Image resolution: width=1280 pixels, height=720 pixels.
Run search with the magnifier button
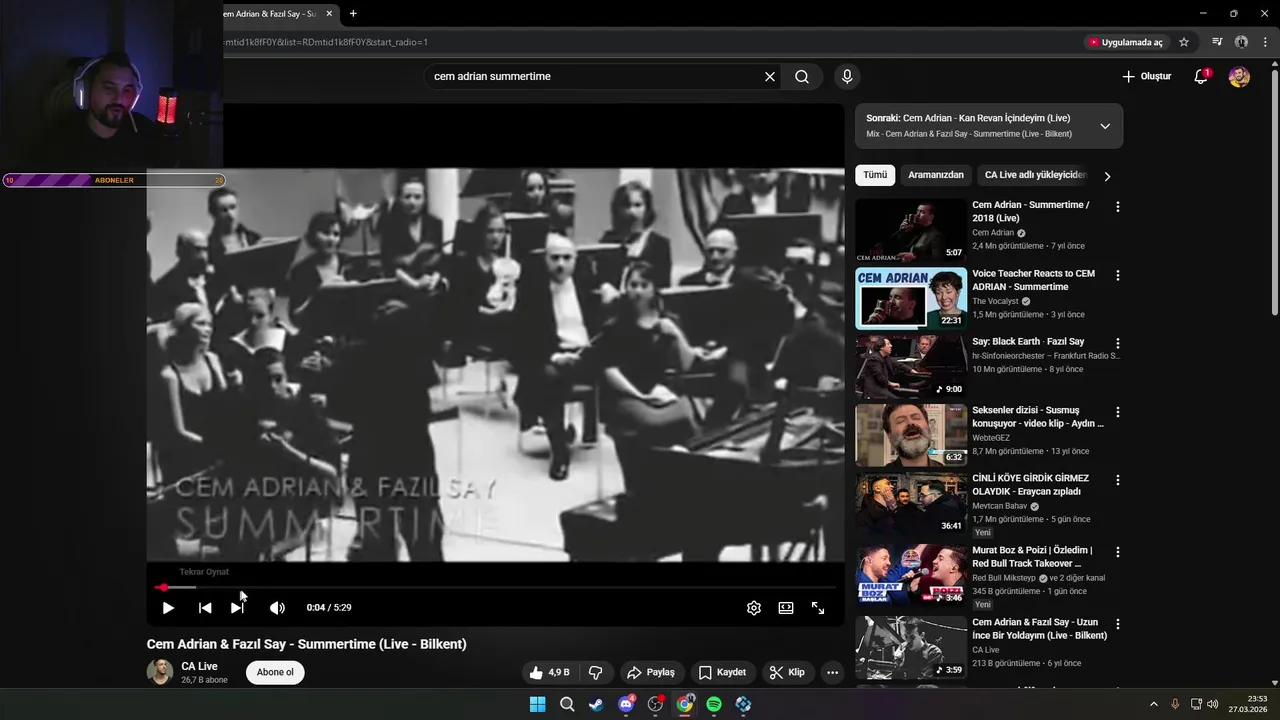point(802,77)
